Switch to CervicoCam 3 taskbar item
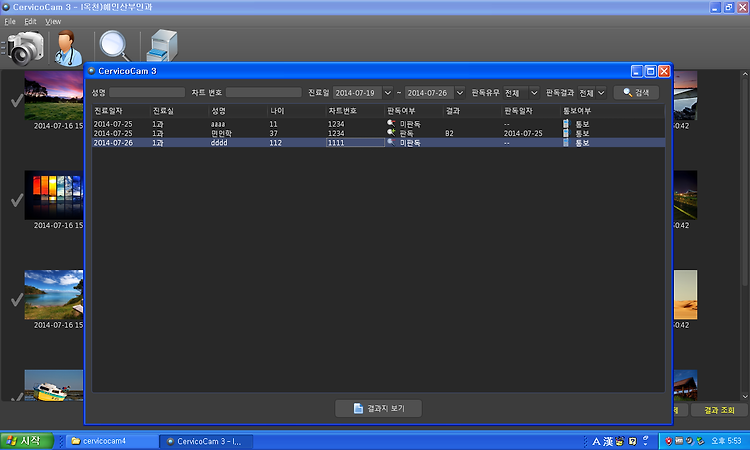Viewport: 750px width, 450px height. coord(206,441)
